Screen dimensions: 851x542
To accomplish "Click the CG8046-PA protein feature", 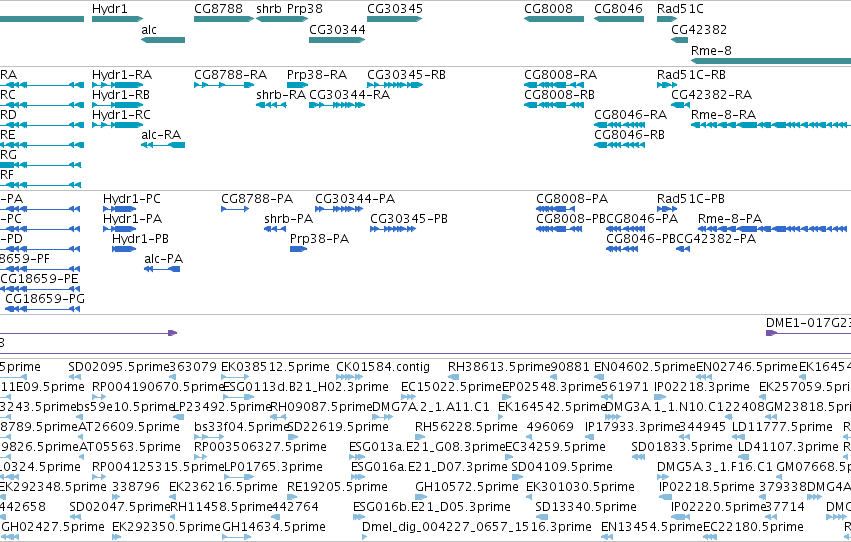I will pos(625,229).
